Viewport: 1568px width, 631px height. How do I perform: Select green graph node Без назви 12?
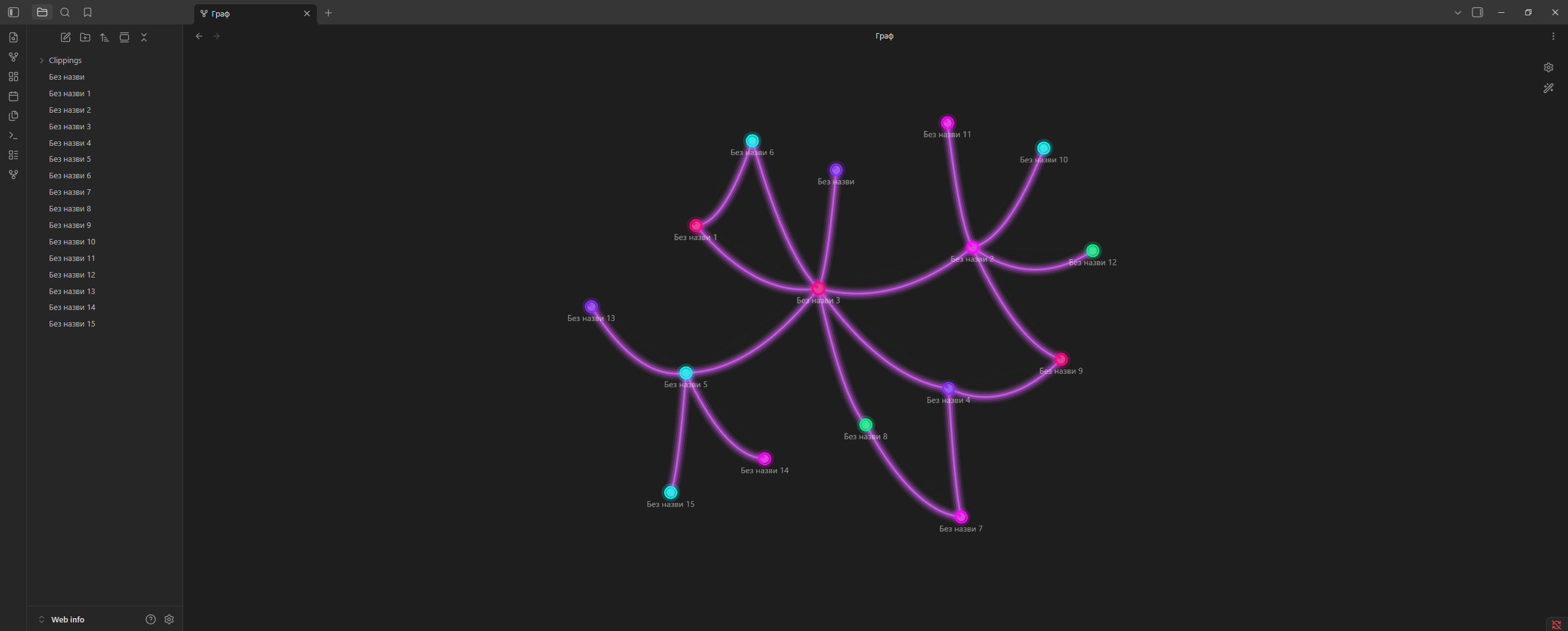(1093, 250)
